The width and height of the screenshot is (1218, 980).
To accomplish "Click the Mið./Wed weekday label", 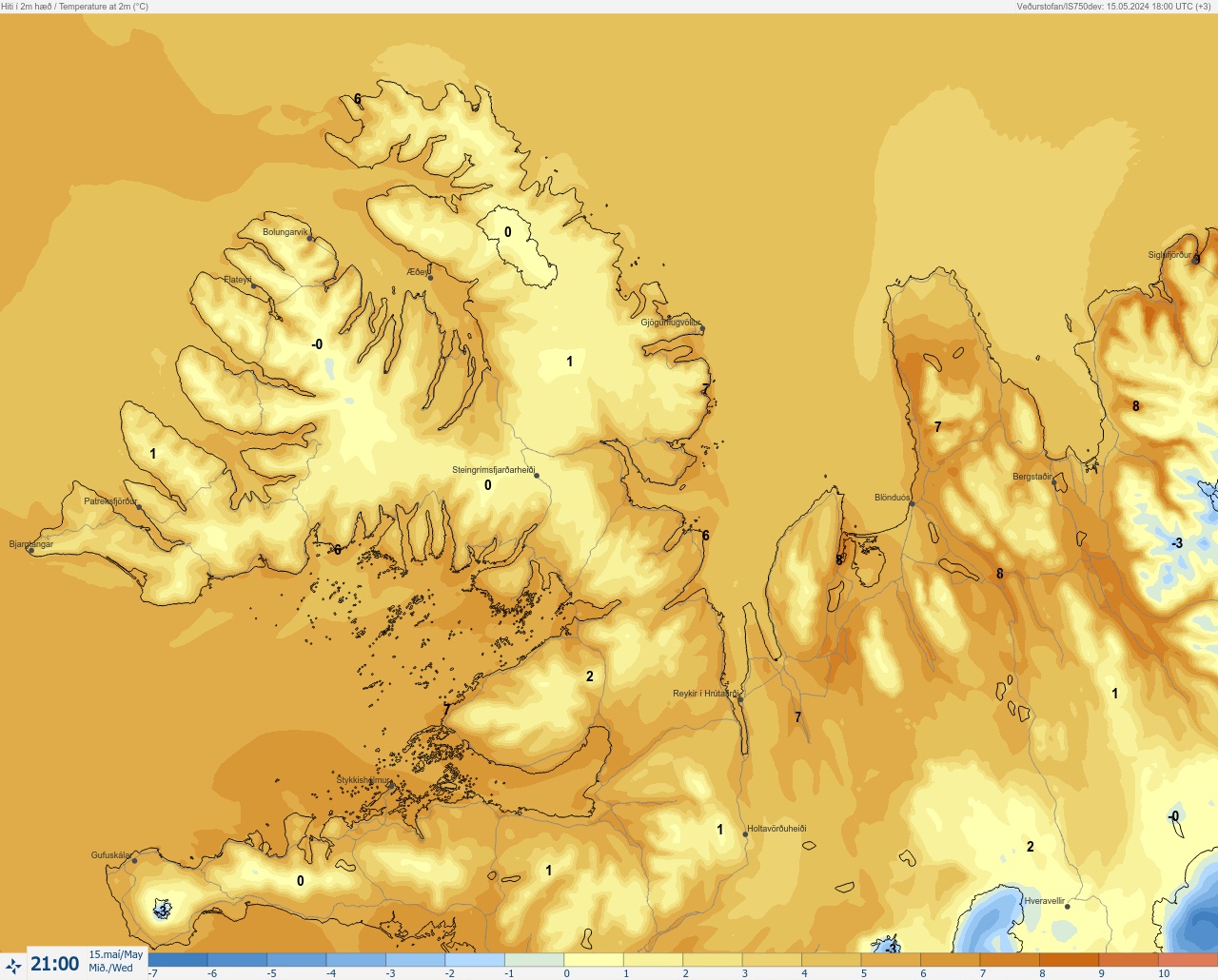I will 111,969.
